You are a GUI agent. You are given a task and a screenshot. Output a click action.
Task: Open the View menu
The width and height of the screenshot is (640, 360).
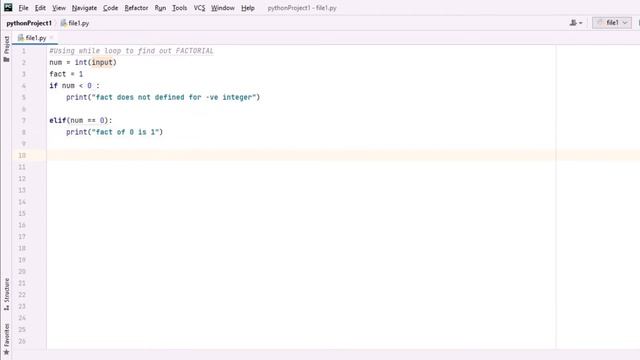(59, 8)
